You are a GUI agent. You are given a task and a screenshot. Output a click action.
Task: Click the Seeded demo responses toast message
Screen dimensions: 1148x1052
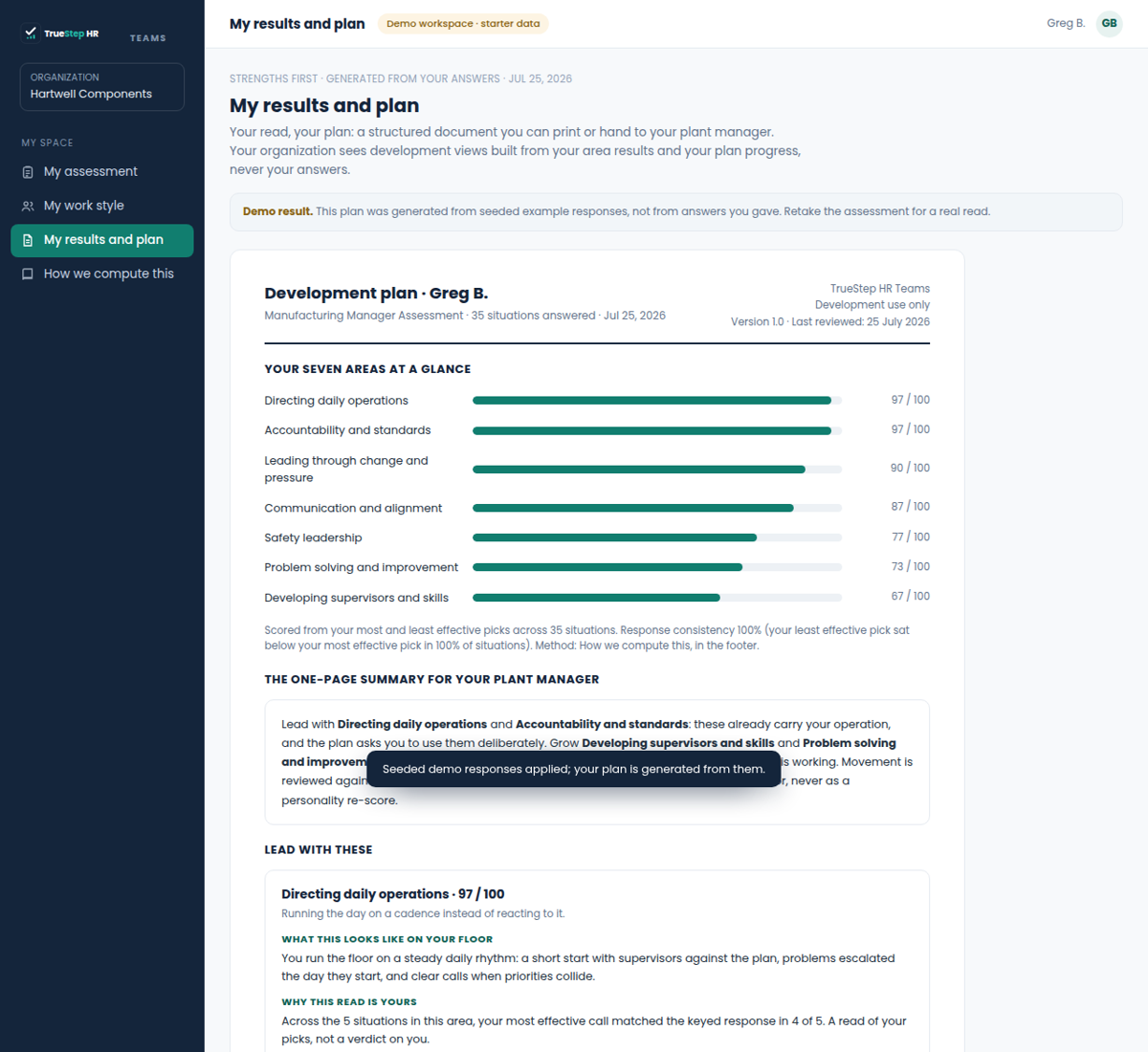point(573,769)
